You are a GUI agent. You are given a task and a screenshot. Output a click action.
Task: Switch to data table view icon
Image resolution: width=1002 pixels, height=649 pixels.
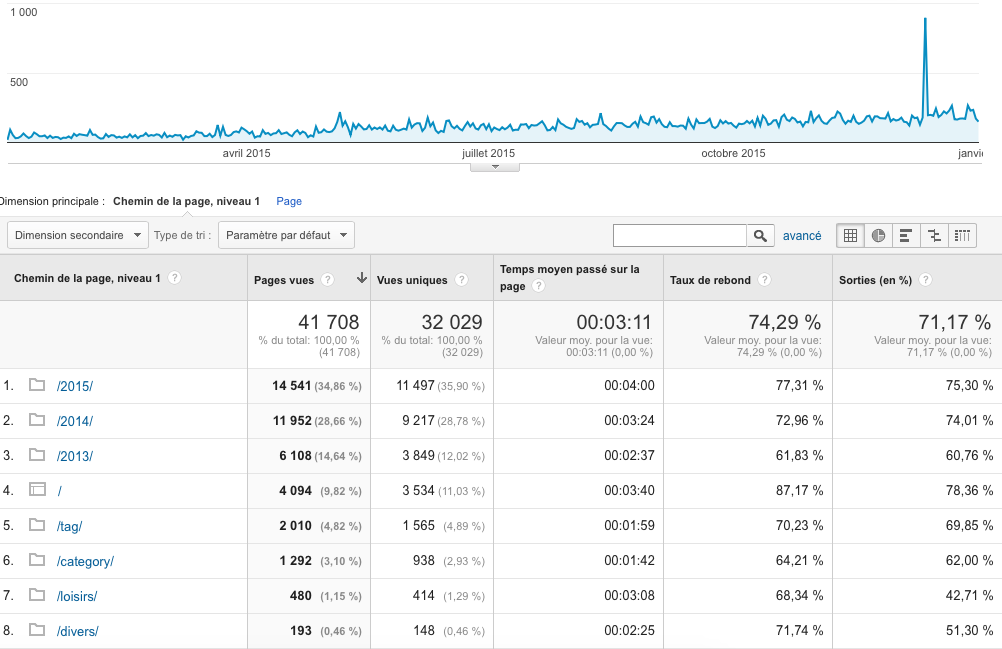[x=850, y=236]
